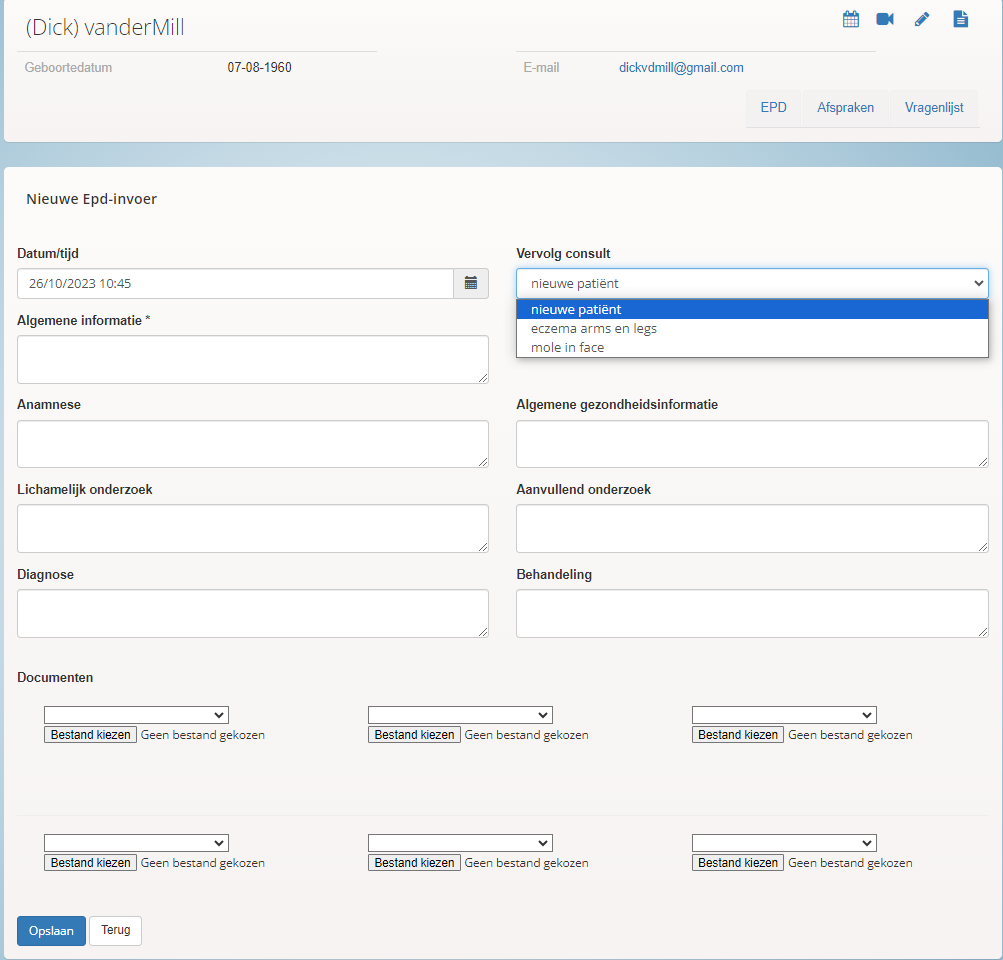Image resolution: width=1003 pixels, height=960 pixels.
Task: Click the pencil edit icon
Action: [x=922, y=19]
